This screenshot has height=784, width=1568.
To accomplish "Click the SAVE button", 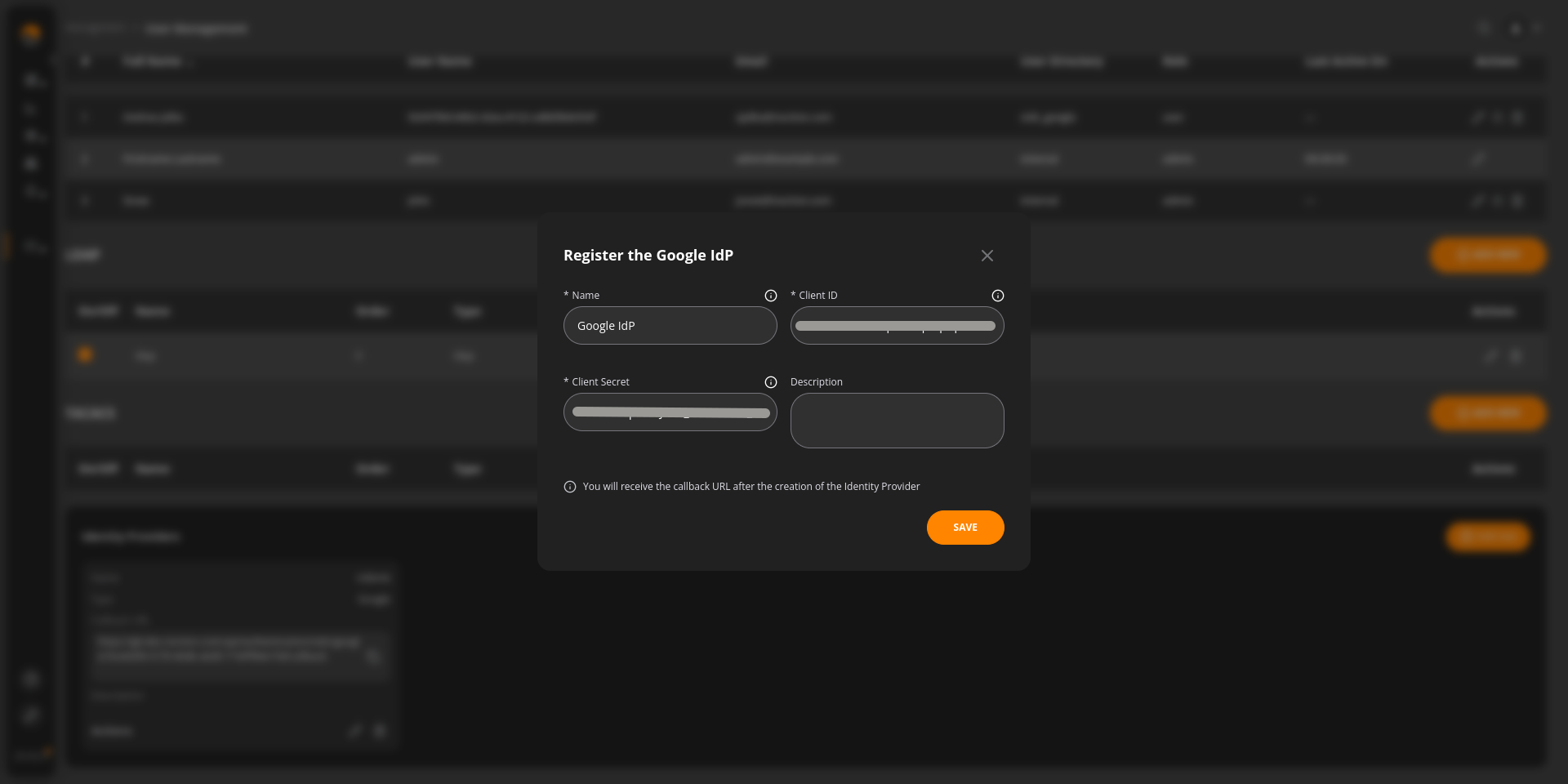I will pyautogui.click(x=965, y=528).
